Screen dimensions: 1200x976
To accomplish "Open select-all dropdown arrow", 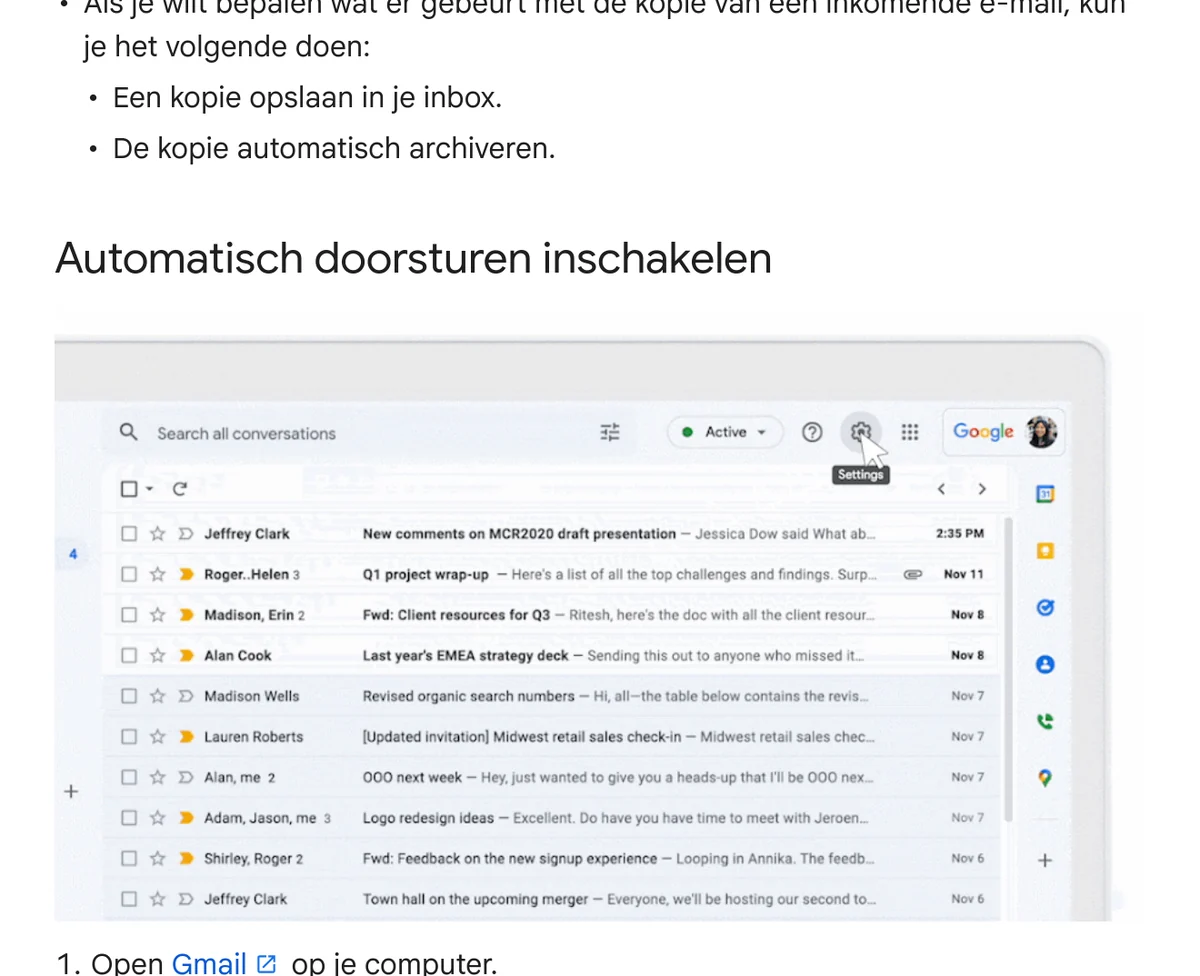I will (150, 489).
